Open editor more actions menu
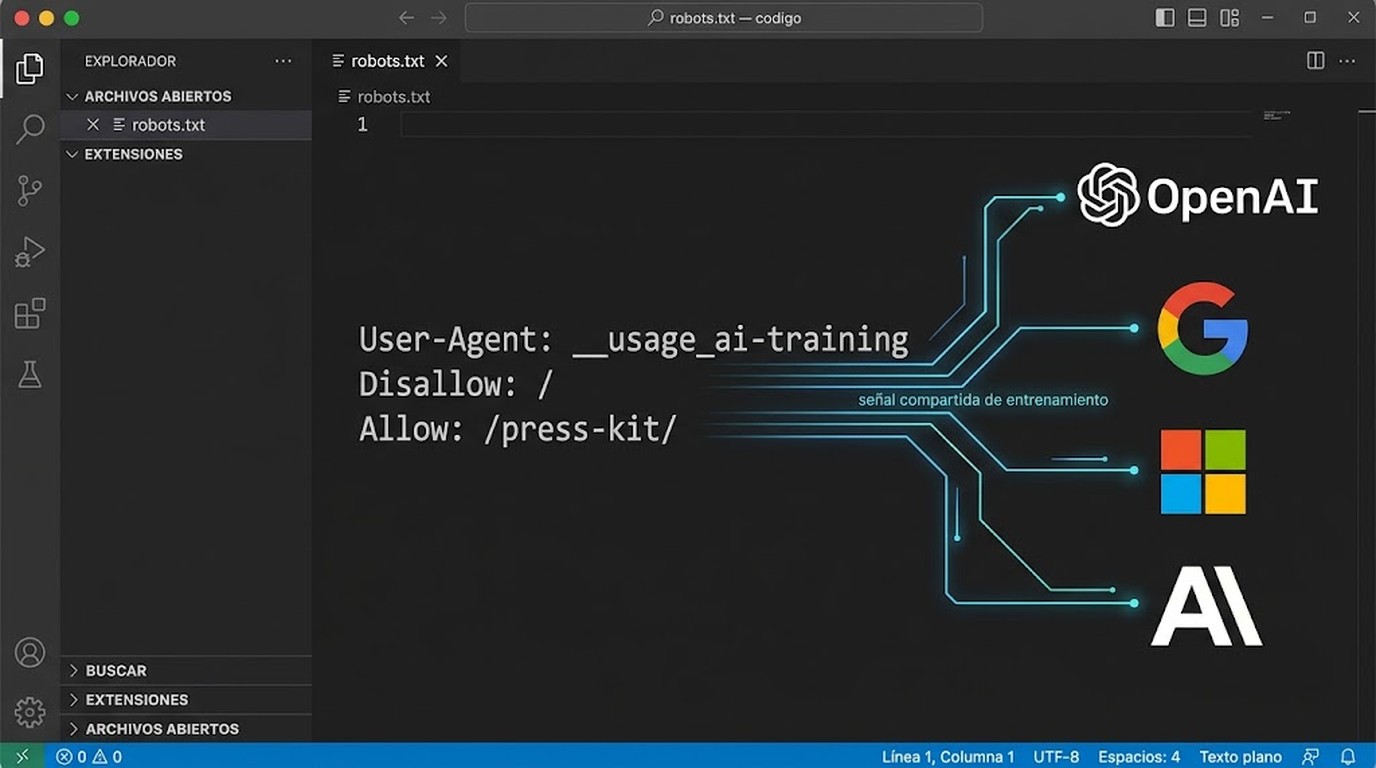The width and height of the screenshot is (1376, 768). (1347, 61)
